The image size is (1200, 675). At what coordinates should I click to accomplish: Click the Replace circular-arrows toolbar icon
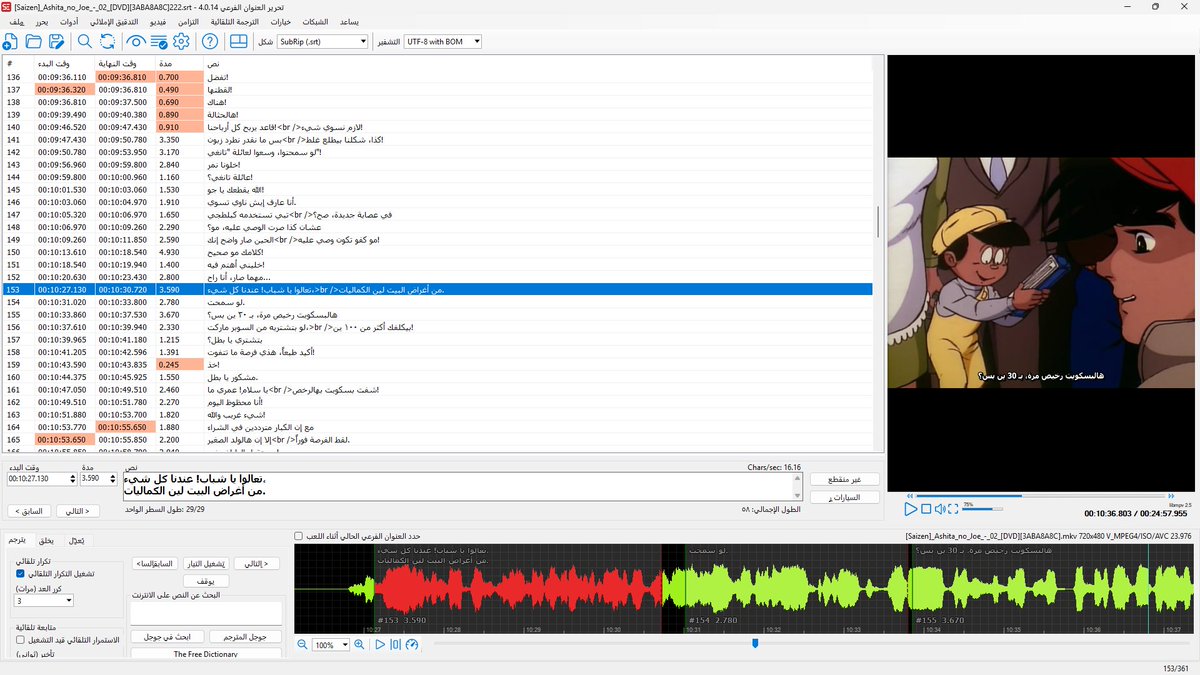(107, 41)
